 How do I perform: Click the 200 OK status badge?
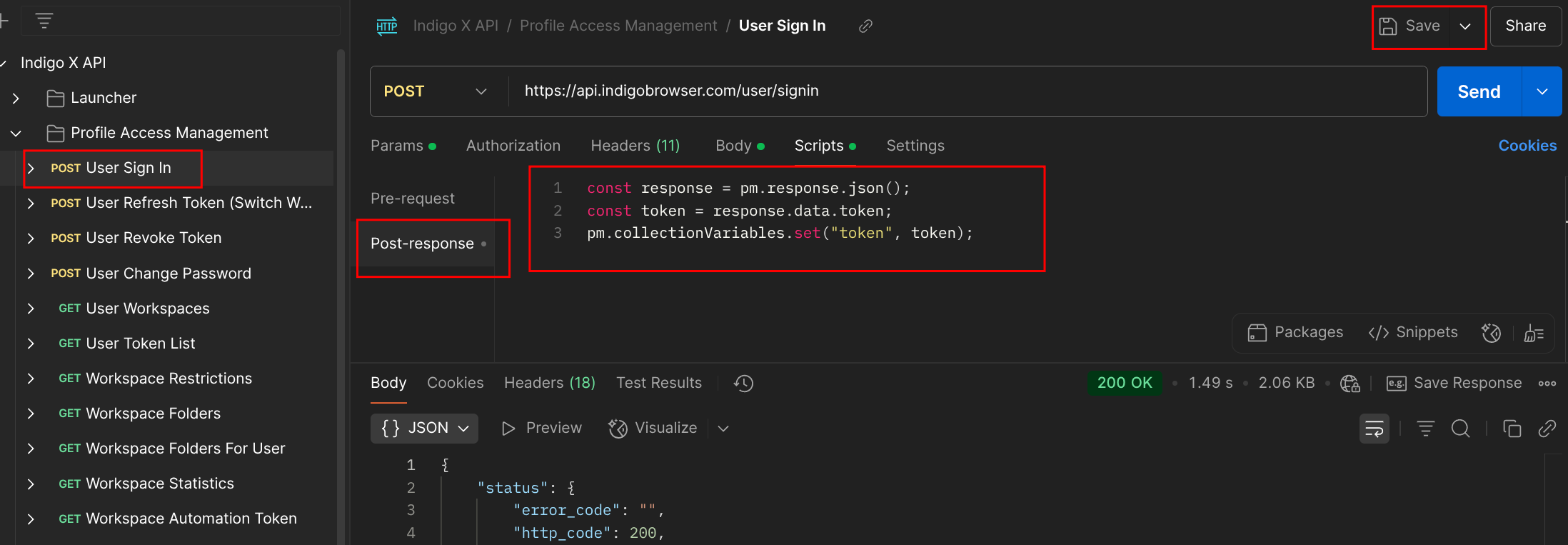[1125, 383]
